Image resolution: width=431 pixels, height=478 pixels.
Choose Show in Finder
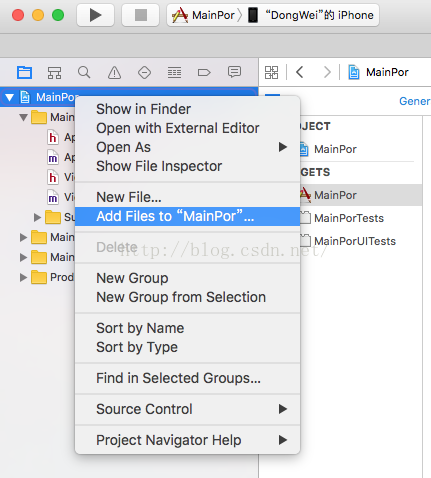tap(187, 109)
